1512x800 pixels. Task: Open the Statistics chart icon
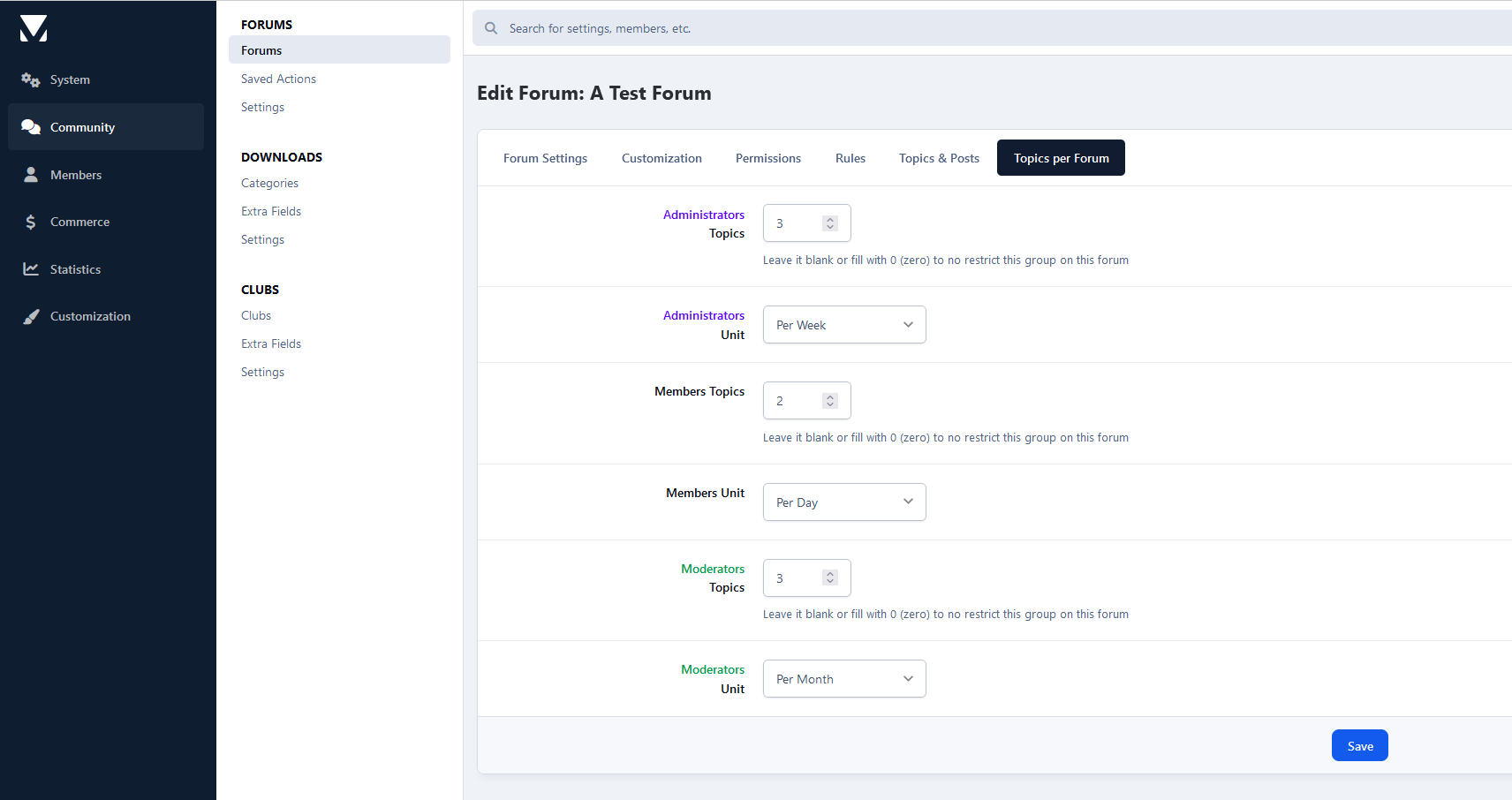pyautogui.click(x=31, y=269)
